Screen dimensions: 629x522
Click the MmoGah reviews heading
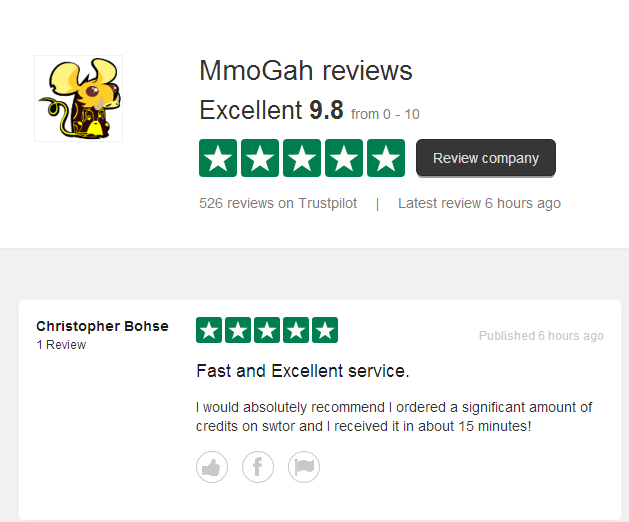pos(306,71)
